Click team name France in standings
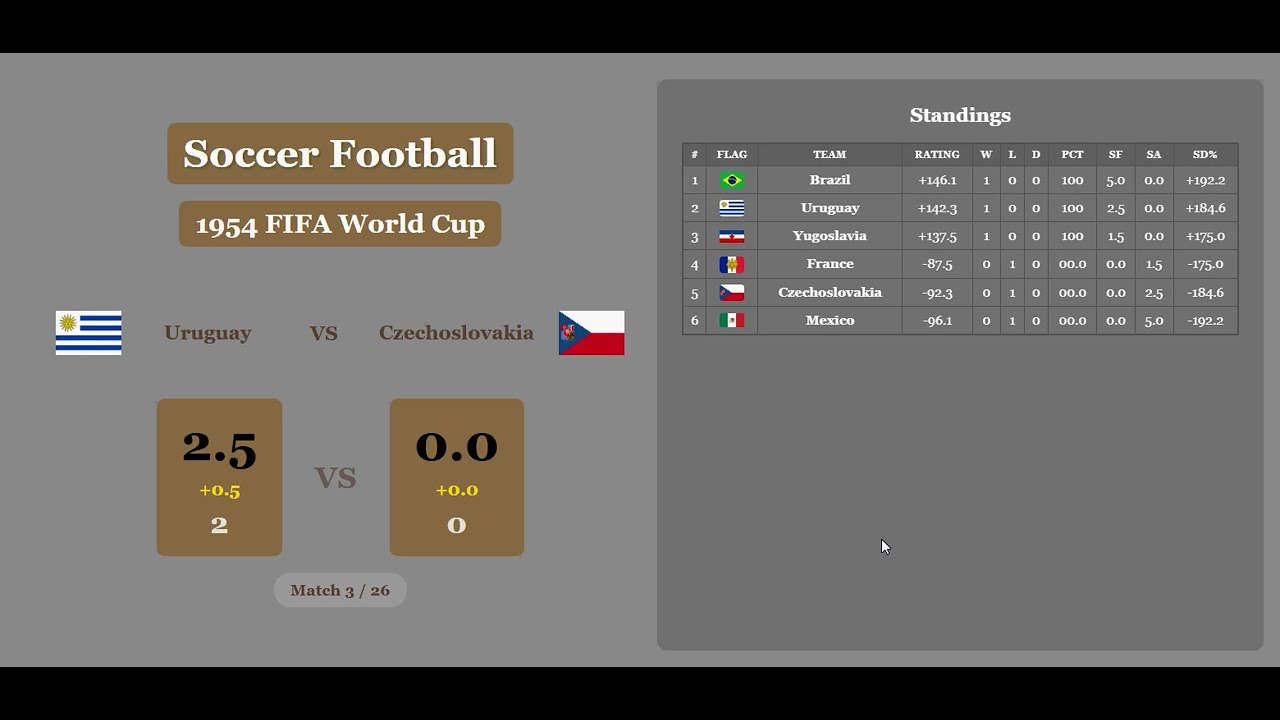The width and height of the screenshot is (1280, 720). (x=830, y=264)
